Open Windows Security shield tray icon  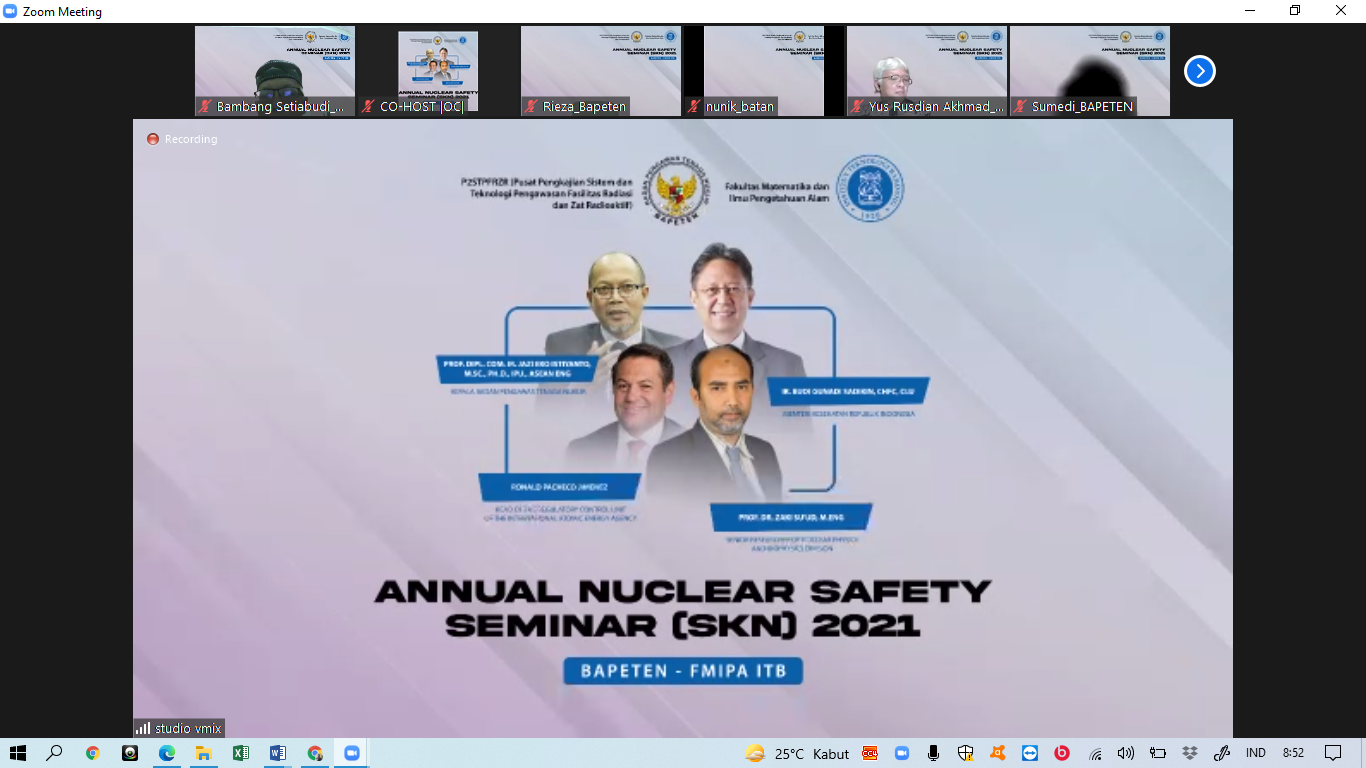coord(965,753)
